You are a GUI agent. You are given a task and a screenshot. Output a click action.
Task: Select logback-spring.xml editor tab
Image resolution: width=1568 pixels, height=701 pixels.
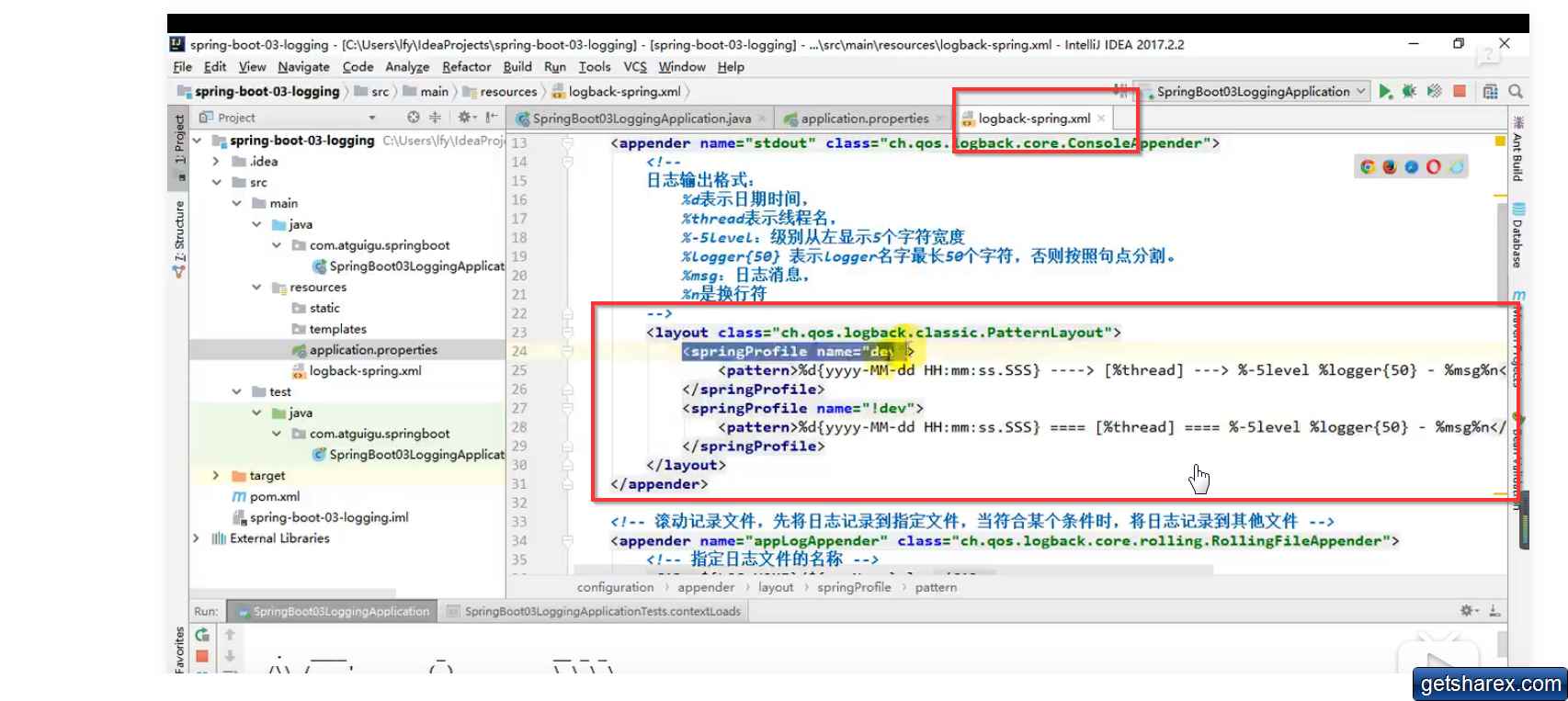(1034, 119)
